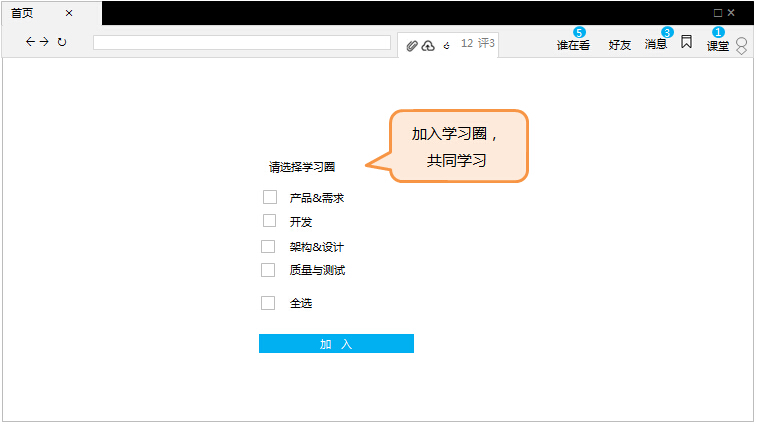The height and width of the screenshot is (425, 757).
Task: Click the back arrow navigation icon
Action: [30, 42]
